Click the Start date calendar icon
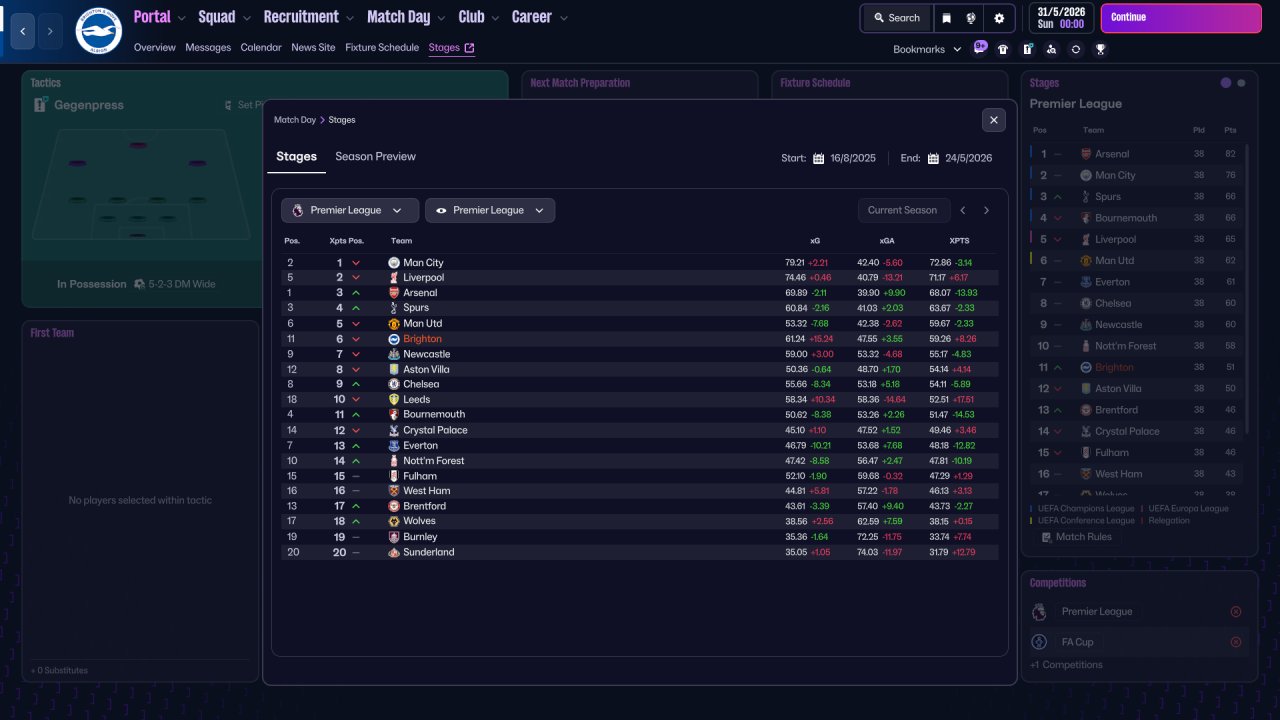 pos(818,158)
